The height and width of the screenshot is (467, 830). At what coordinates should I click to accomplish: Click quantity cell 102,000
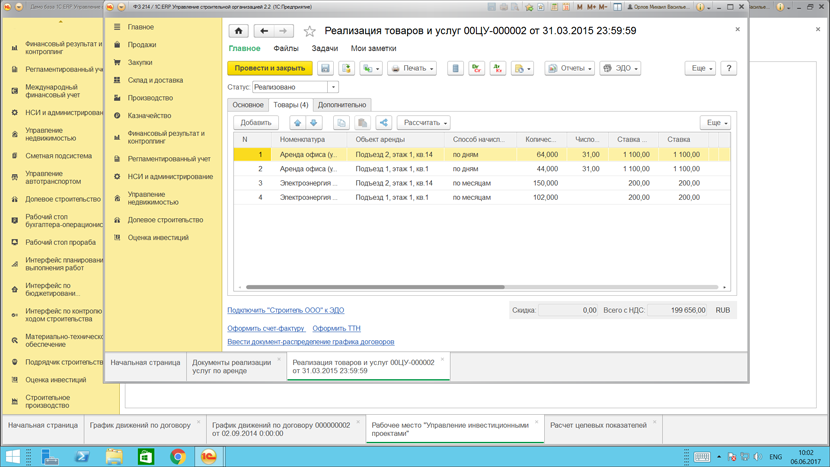[542, 197]
